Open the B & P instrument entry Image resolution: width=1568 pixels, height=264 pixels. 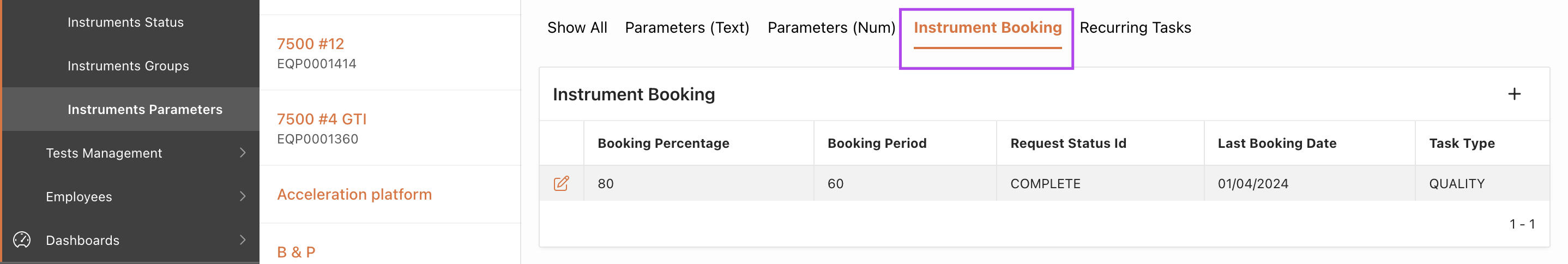click(x=296, y=252)
